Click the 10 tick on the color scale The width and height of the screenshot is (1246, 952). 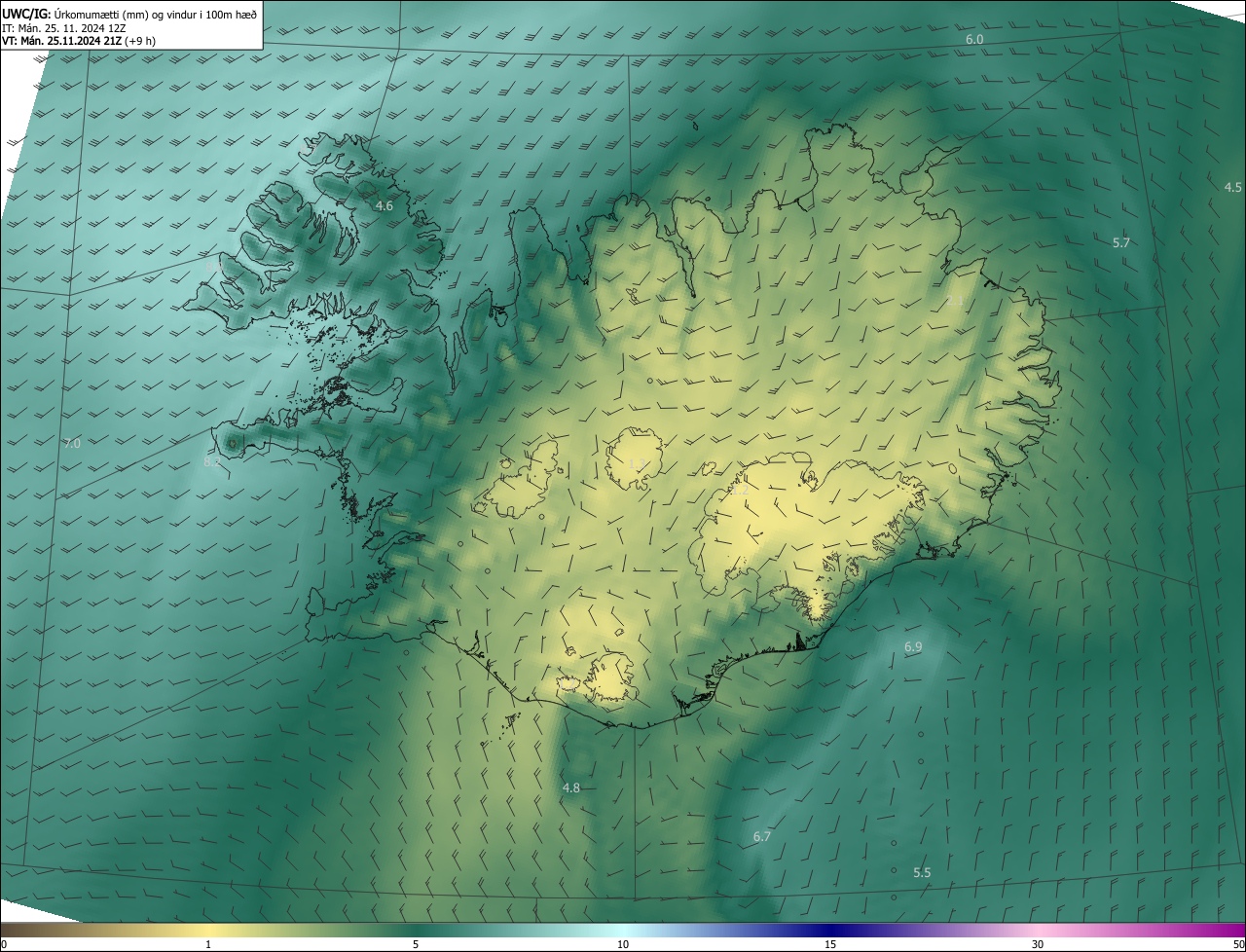coord(623,944)
